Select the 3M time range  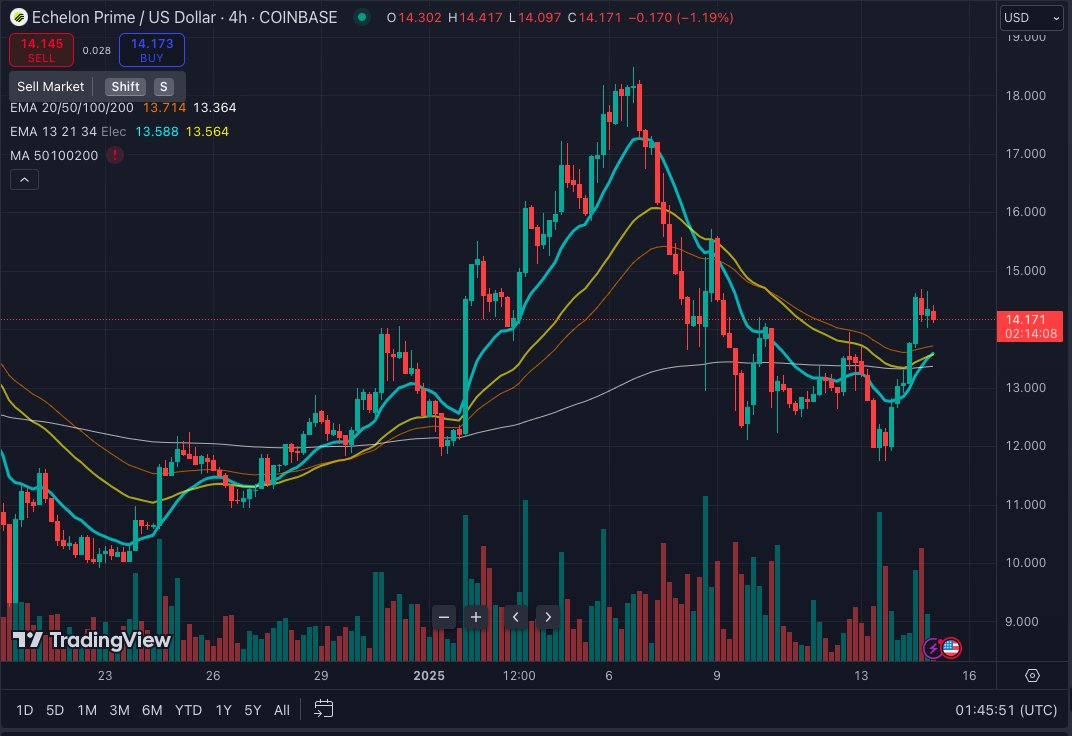click(x=120, y=710)
